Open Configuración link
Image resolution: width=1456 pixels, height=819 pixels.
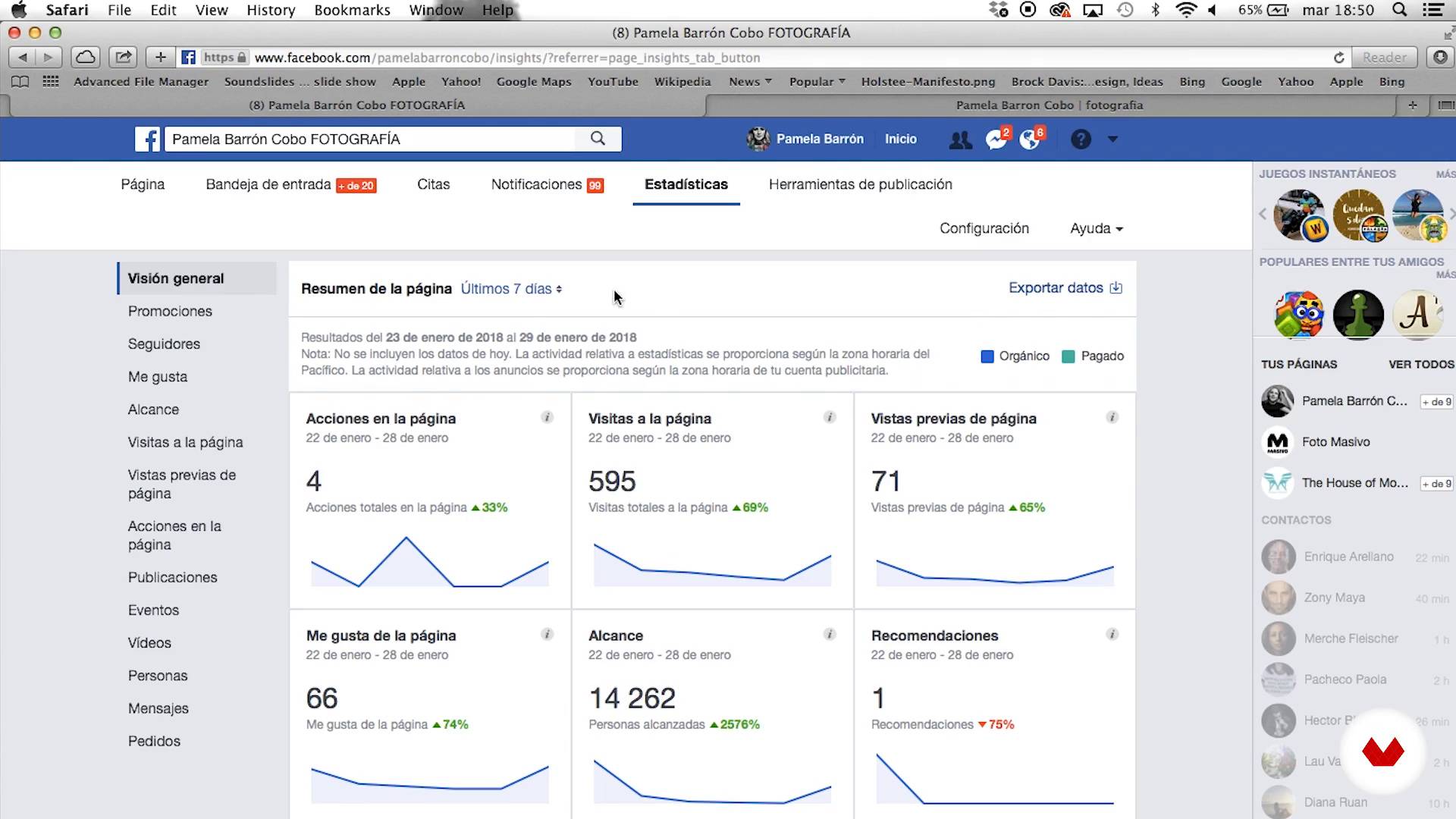pos(984,228)
